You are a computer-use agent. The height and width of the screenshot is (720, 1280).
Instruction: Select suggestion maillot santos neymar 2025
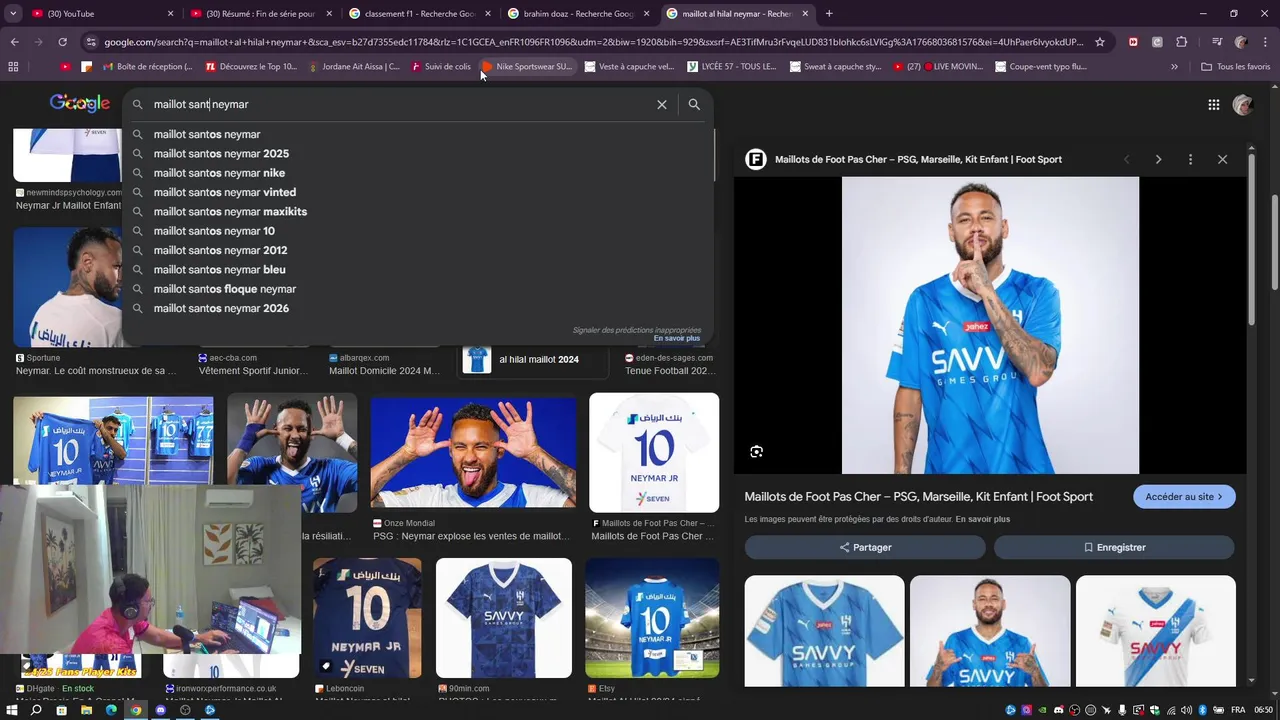point(418,153)
